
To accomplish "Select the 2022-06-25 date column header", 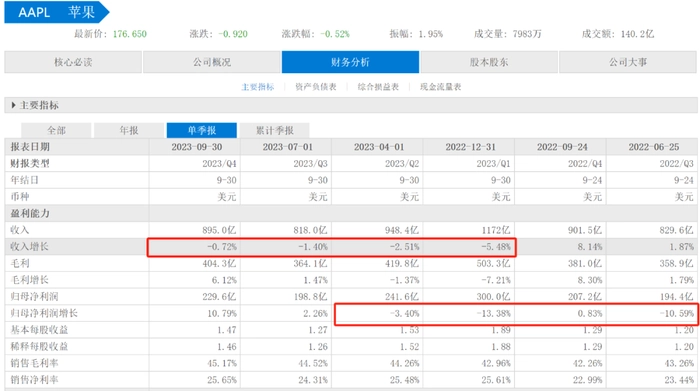I will [654, 147].
